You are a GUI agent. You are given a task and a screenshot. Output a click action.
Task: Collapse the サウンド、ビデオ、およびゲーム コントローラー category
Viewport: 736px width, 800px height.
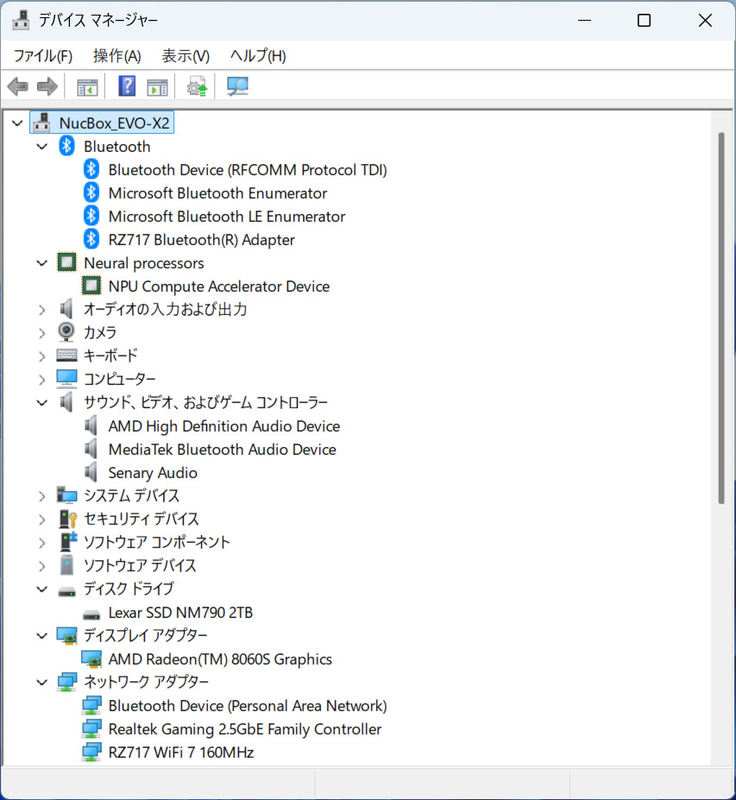click(x=42, y=403)
